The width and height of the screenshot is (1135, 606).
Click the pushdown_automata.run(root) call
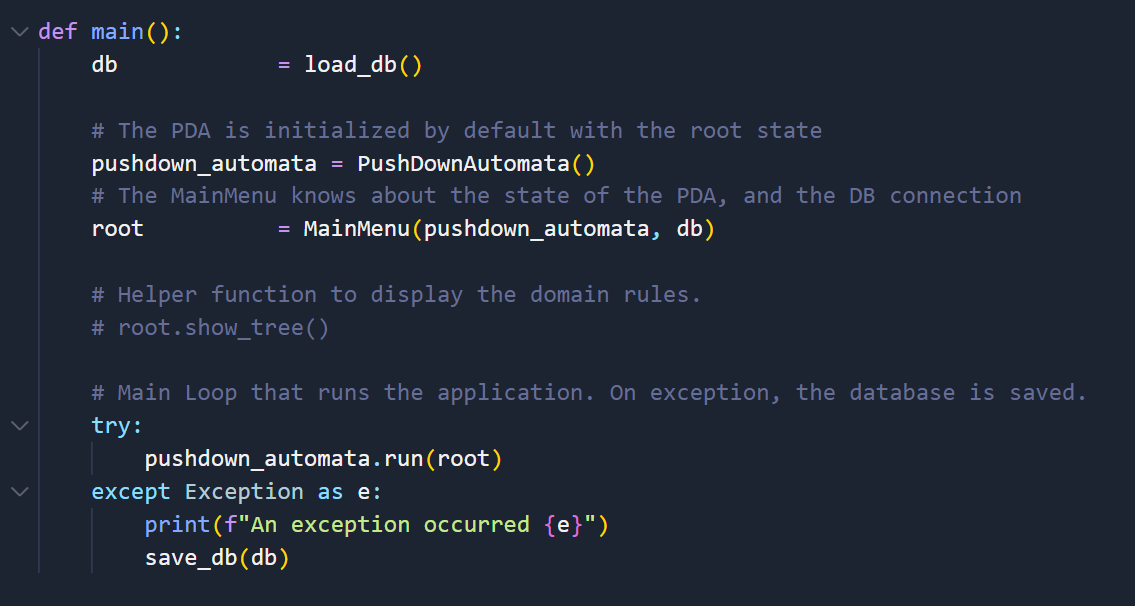323,459
